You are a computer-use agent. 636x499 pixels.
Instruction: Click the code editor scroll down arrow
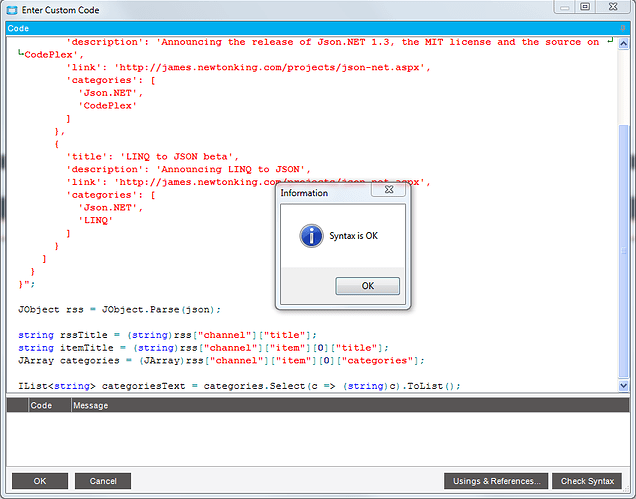click(623, 385)
